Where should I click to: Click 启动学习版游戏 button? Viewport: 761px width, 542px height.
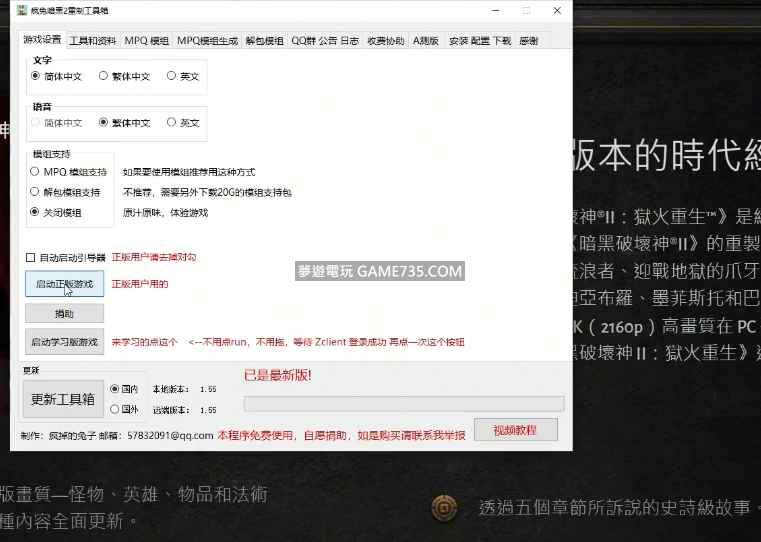pyautogui.click(x=65, y=342)
